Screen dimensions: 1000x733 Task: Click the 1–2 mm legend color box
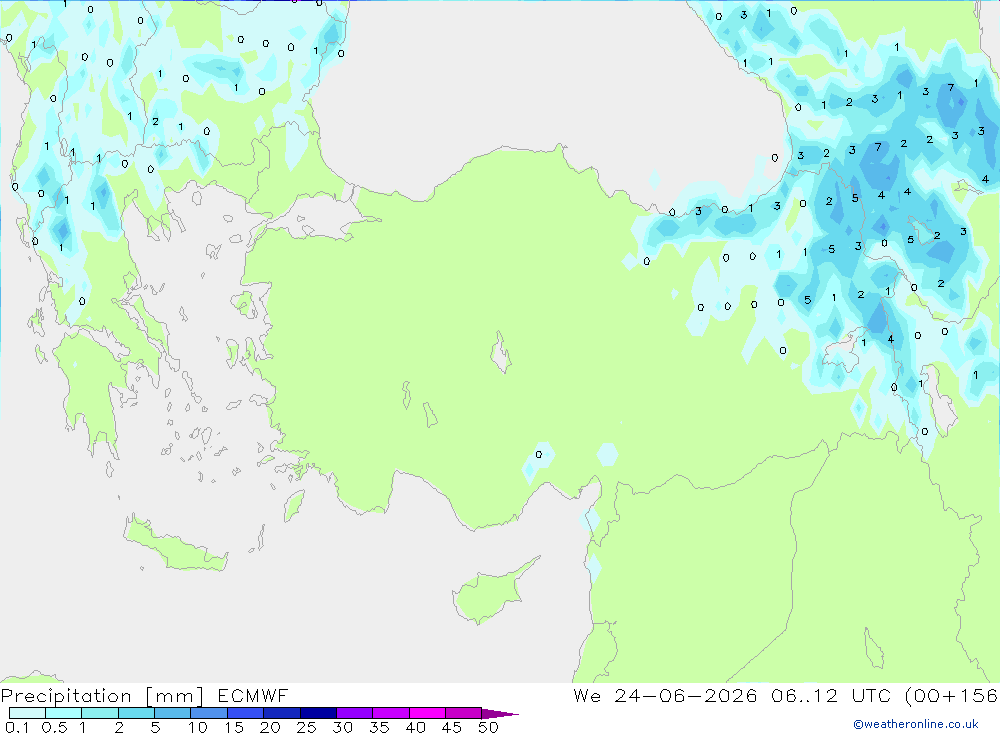coord(100,713)
